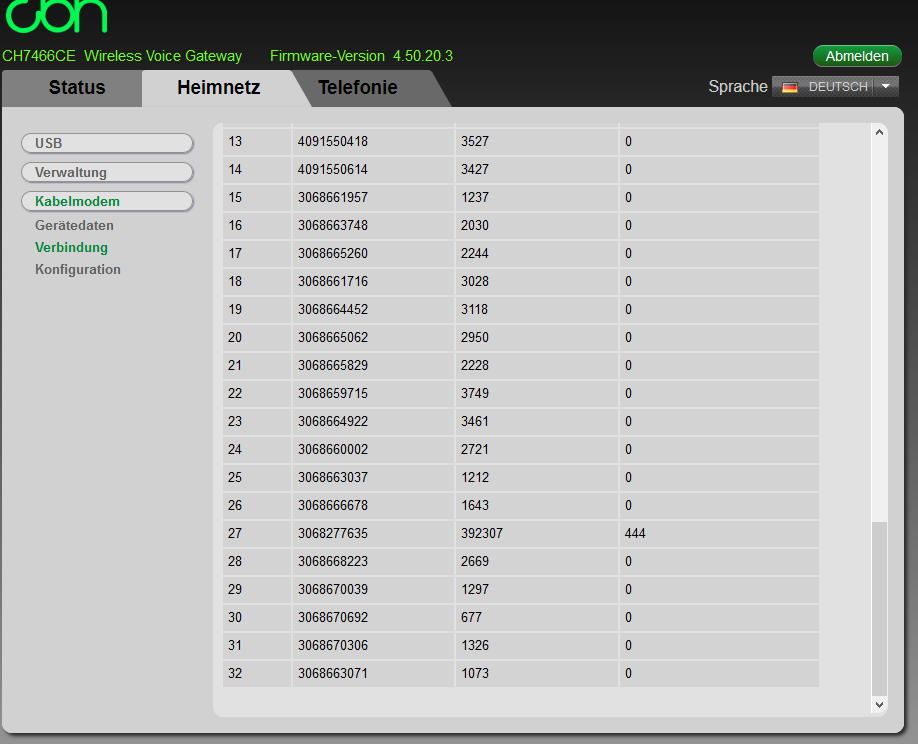
Task: Click the scrollbar up arrow
Action: [879, 131]
